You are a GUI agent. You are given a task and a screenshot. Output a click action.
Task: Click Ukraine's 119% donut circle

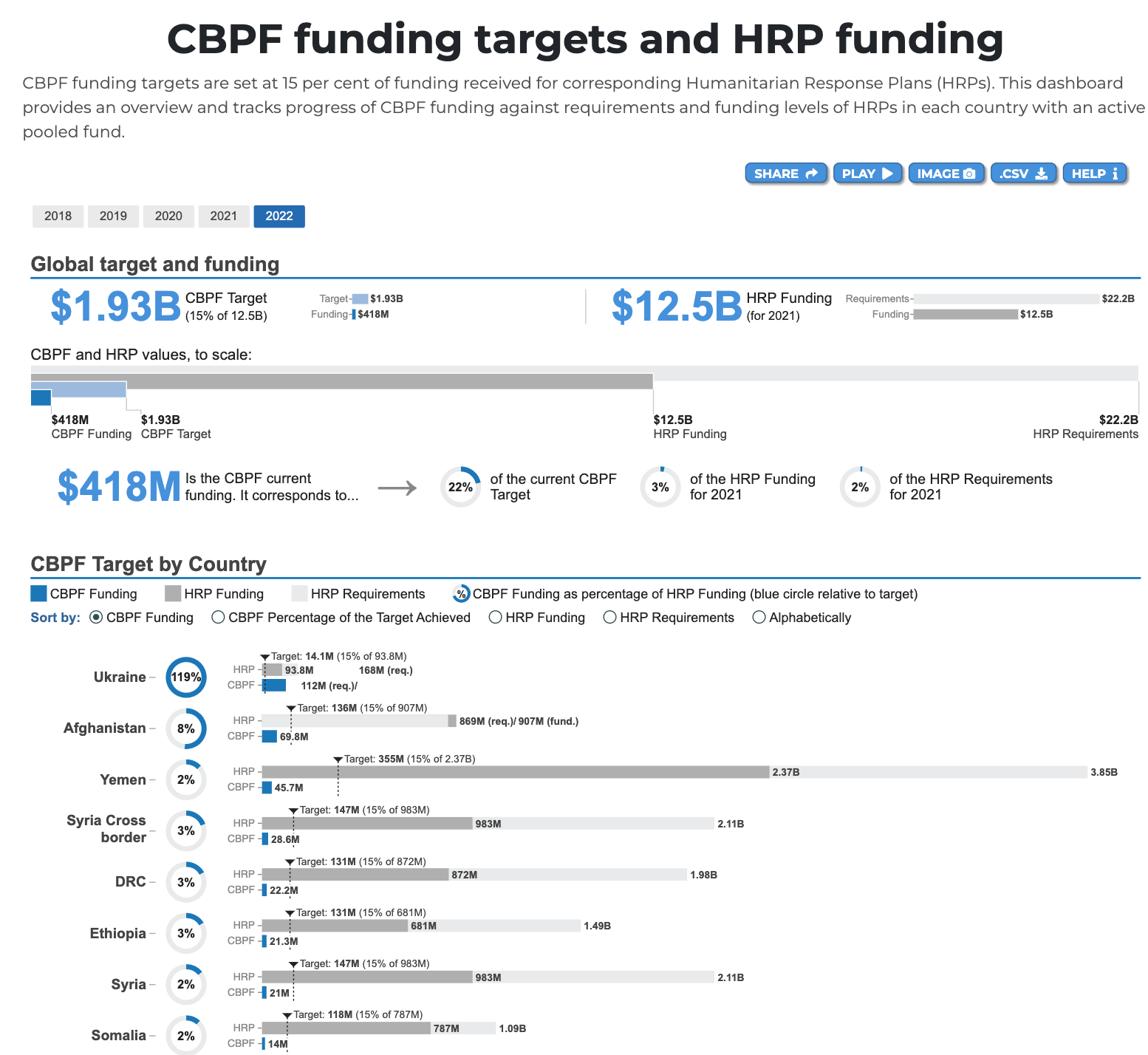click(186, 677)
